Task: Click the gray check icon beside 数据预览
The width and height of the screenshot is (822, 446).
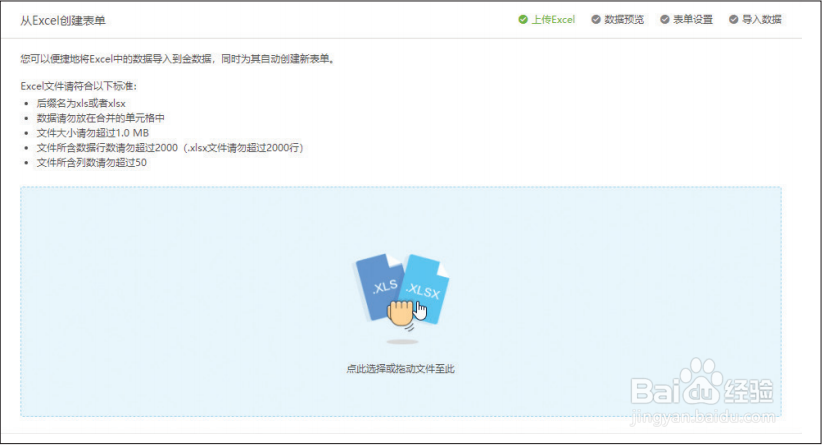Action: [596, 20]
